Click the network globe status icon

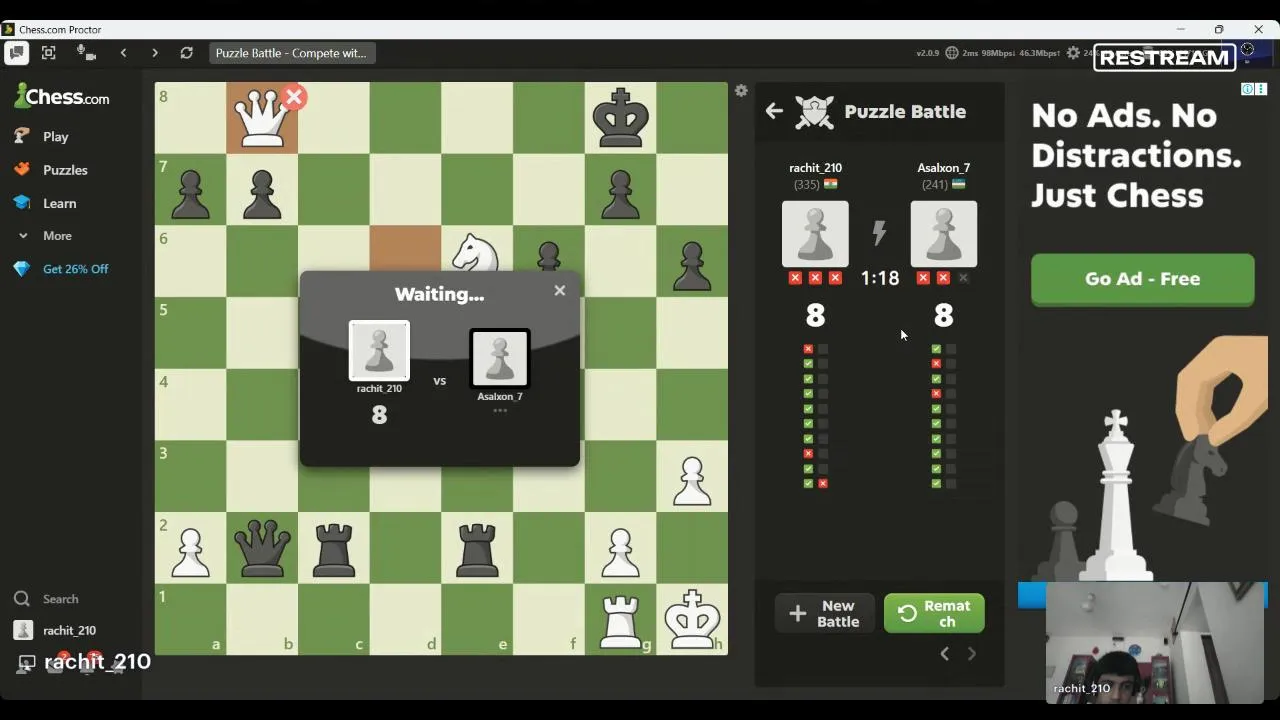[952, 53]
